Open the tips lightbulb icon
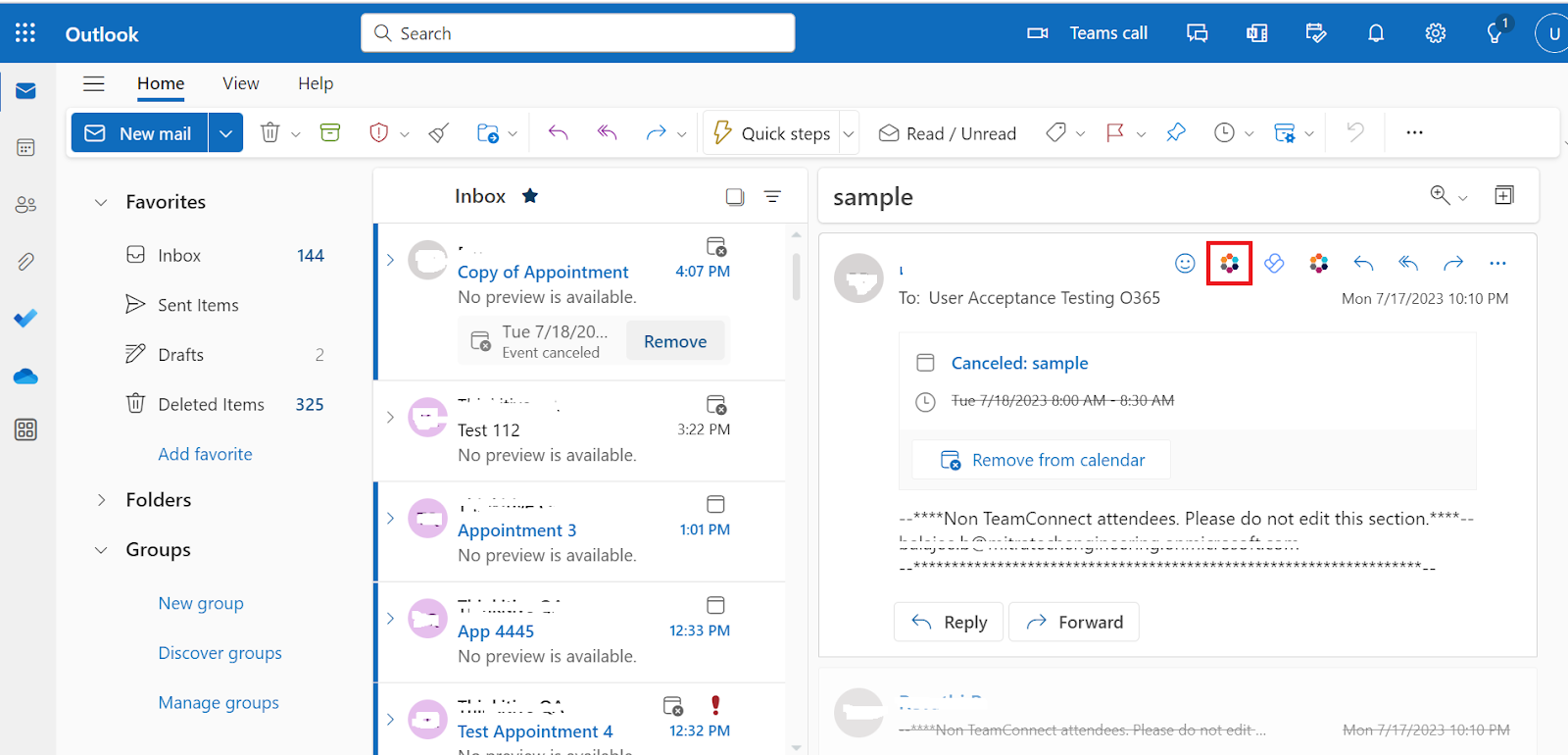The height and width of the screenshot is (755, 1568). coord(1495,33)
